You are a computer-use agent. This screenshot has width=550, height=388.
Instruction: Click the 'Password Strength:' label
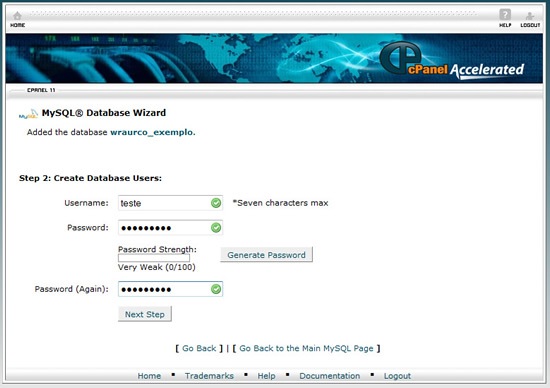(x=157, y=249)
